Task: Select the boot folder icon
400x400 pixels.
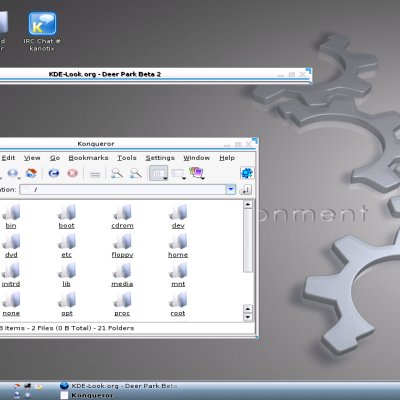Action: click(x=67, y=212)
